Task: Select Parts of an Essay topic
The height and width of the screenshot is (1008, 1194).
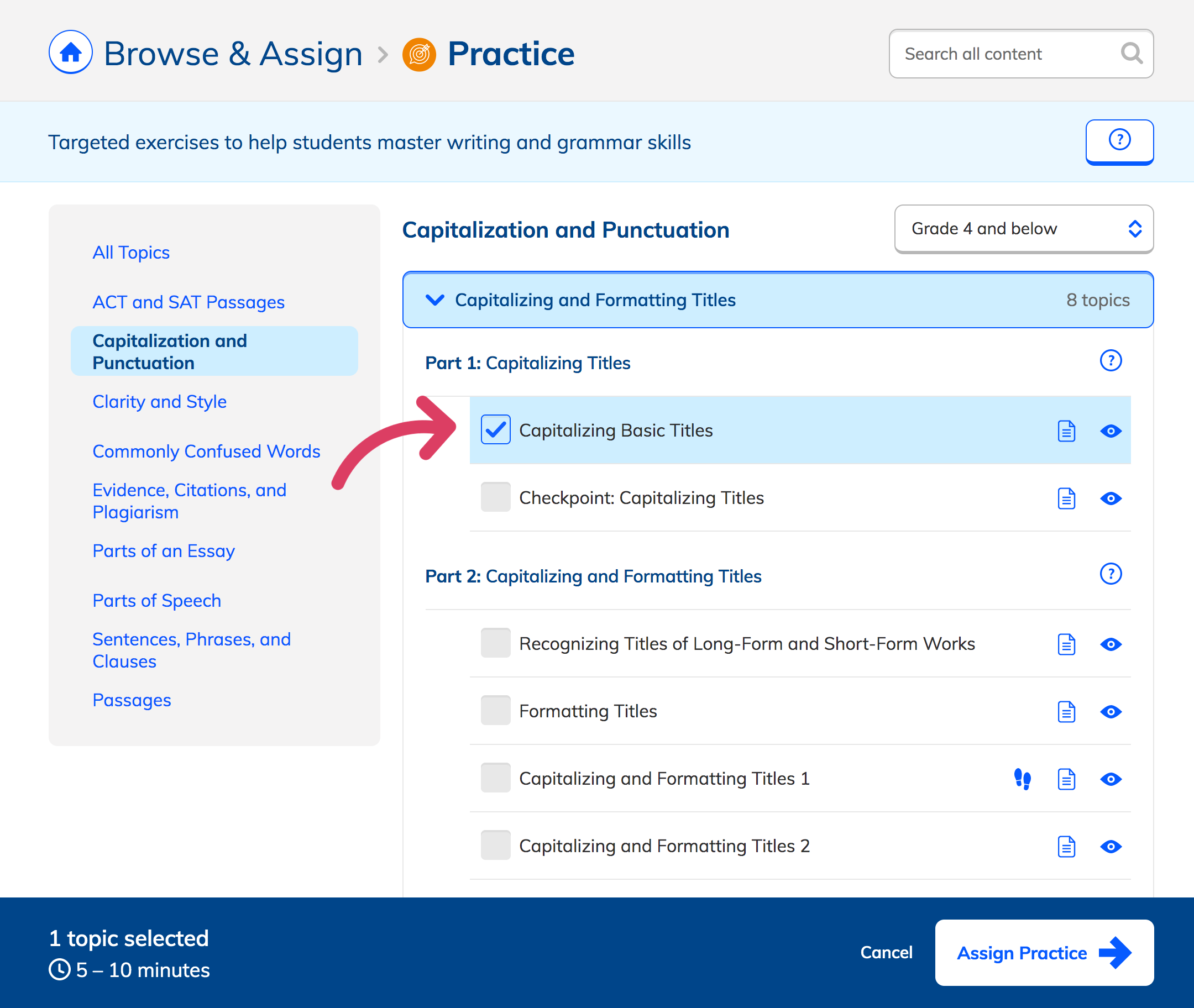Action: tap(164, 550)
